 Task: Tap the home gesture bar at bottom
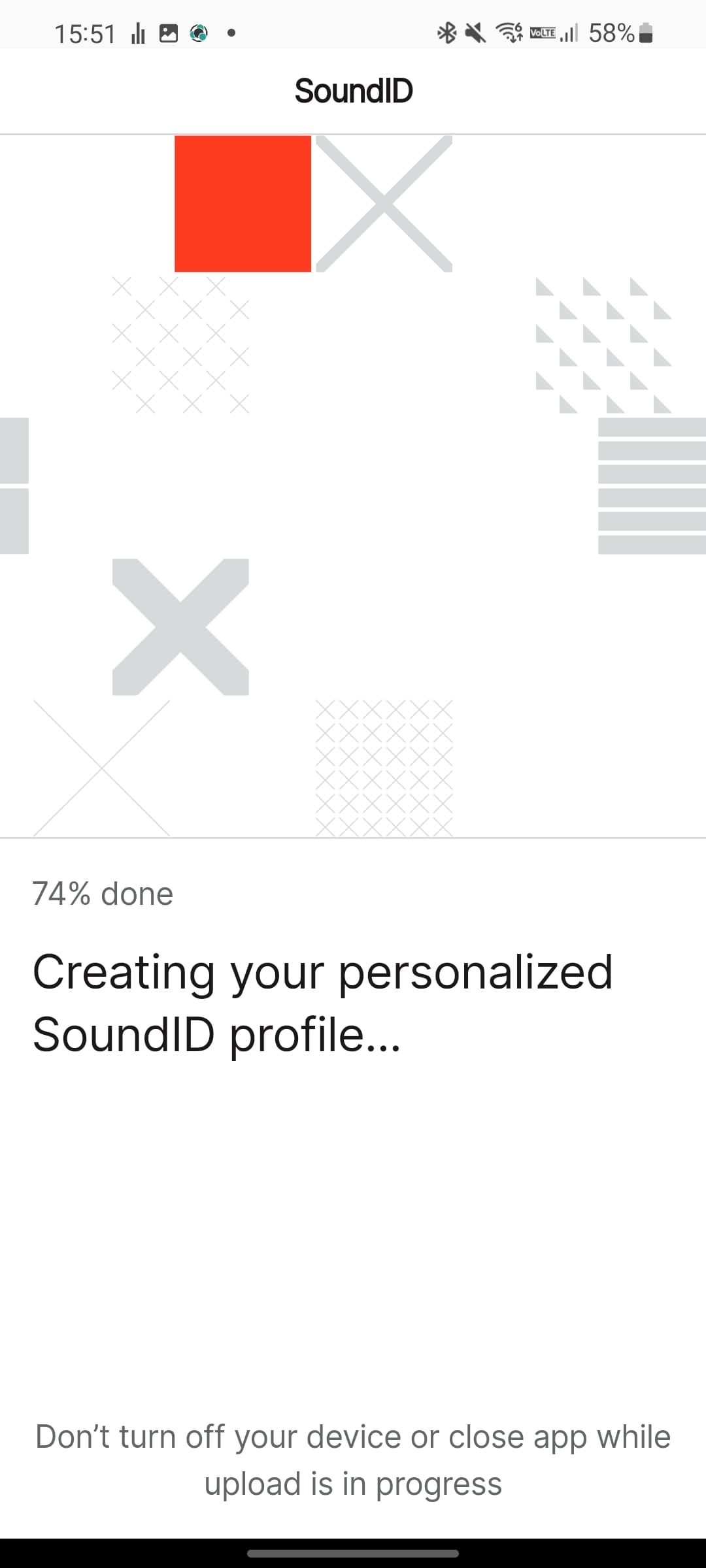click(353, 1553)
